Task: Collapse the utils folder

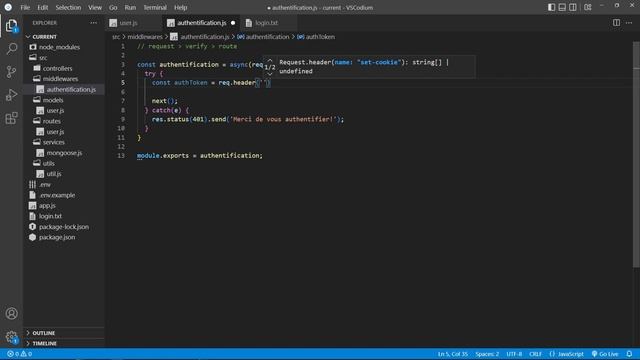Action: pos(49,163)
